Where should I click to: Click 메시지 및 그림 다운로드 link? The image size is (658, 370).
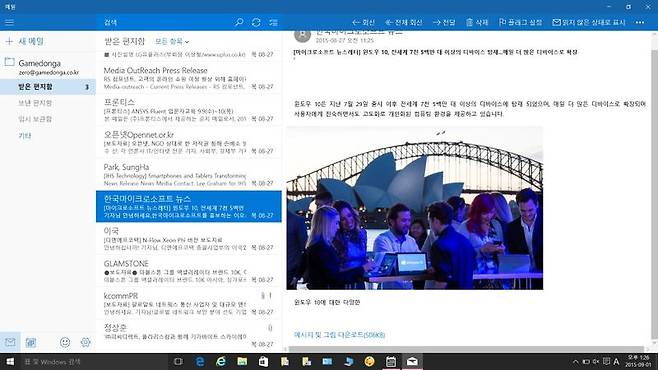click(339, 335)
